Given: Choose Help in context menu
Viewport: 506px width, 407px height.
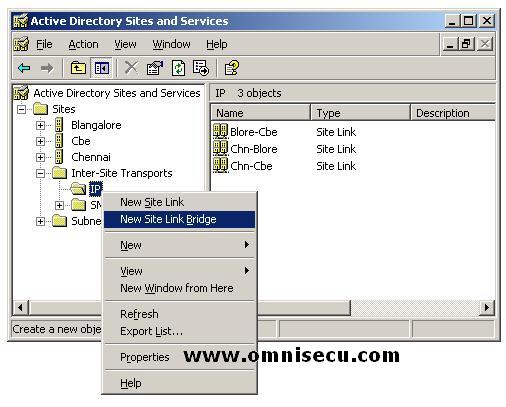Looking at the screenshot, I should (x=180, y=383).
